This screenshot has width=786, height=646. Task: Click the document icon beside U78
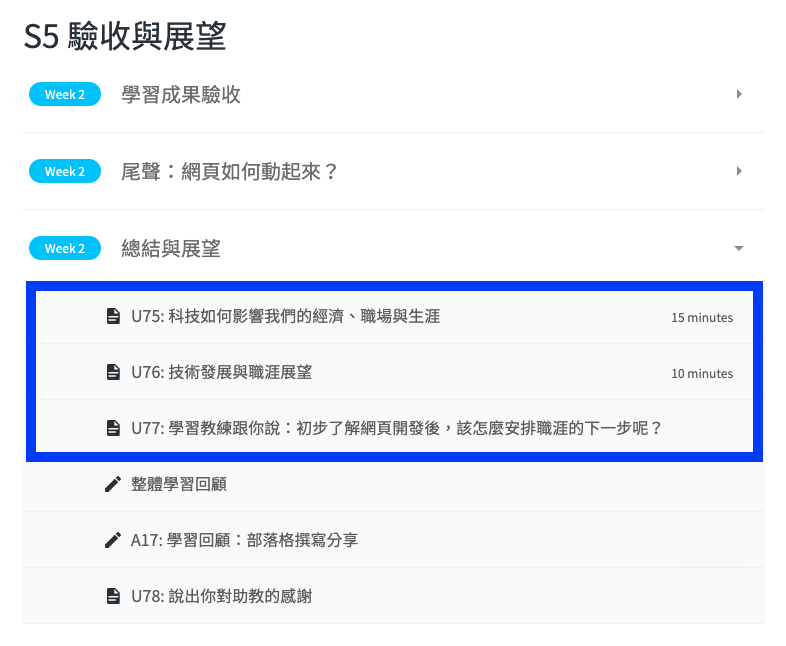(x=113, y=596)
